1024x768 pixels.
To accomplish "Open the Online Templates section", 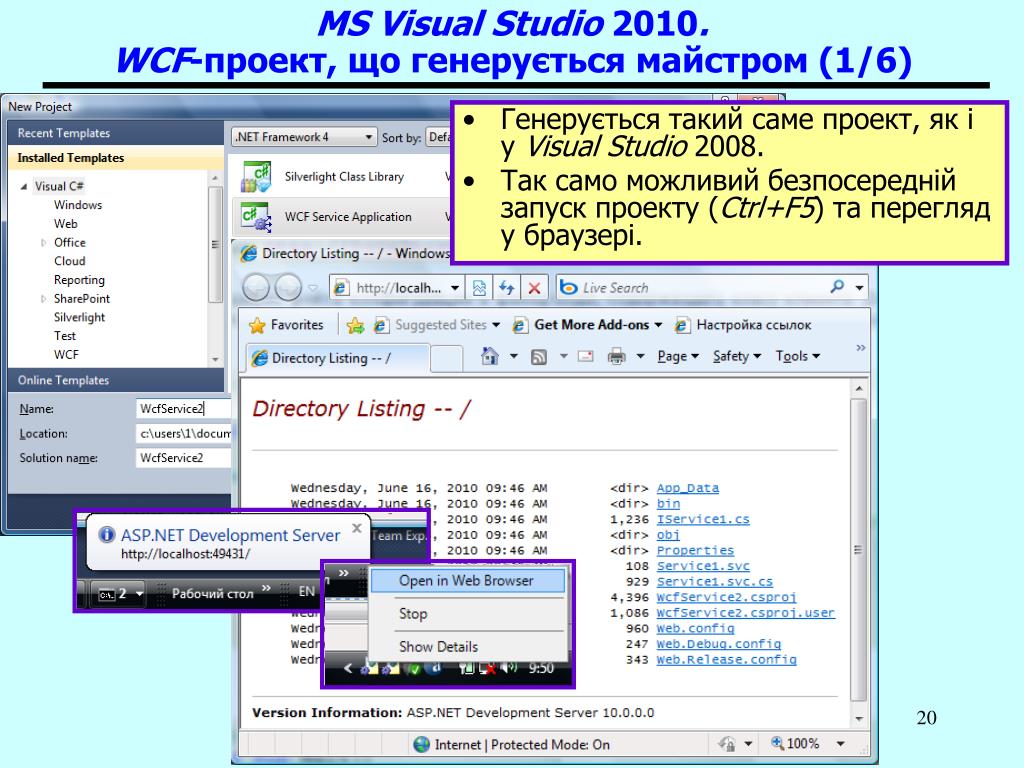I will click(116, 380).
